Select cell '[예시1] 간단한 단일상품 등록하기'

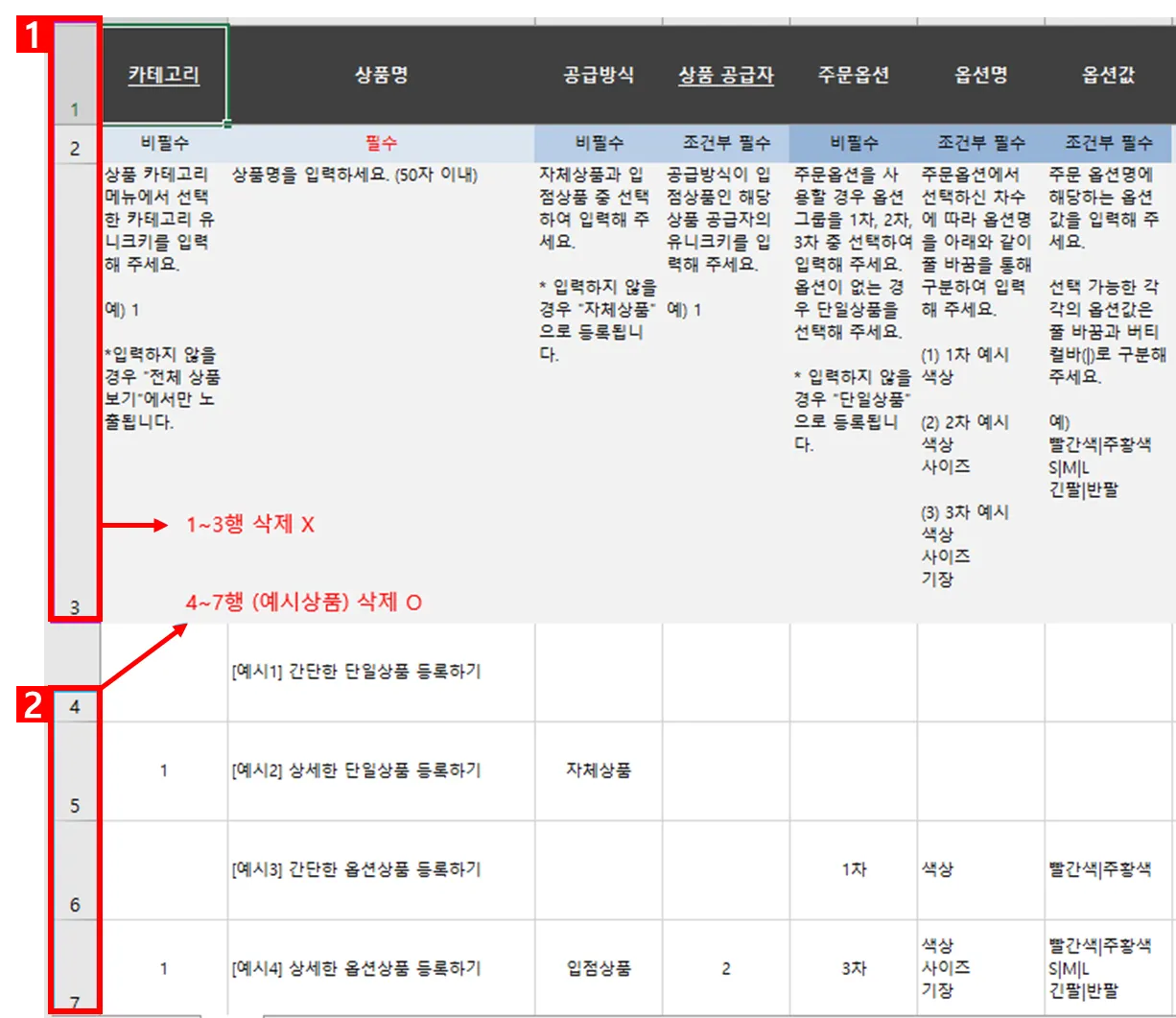[x=382, y=673]
